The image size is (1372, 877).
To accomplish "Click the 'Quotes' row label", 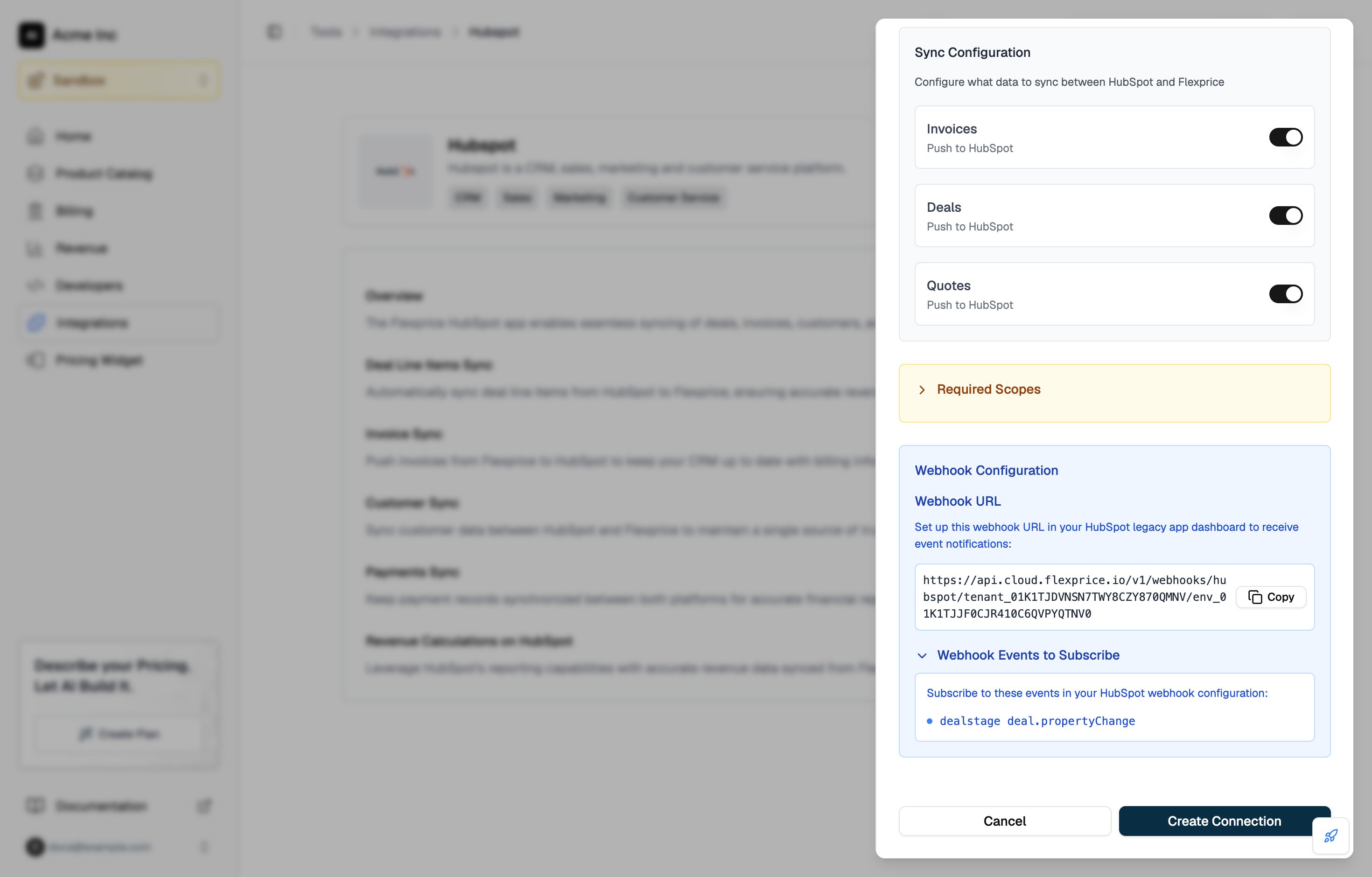I will coord(948,286).
